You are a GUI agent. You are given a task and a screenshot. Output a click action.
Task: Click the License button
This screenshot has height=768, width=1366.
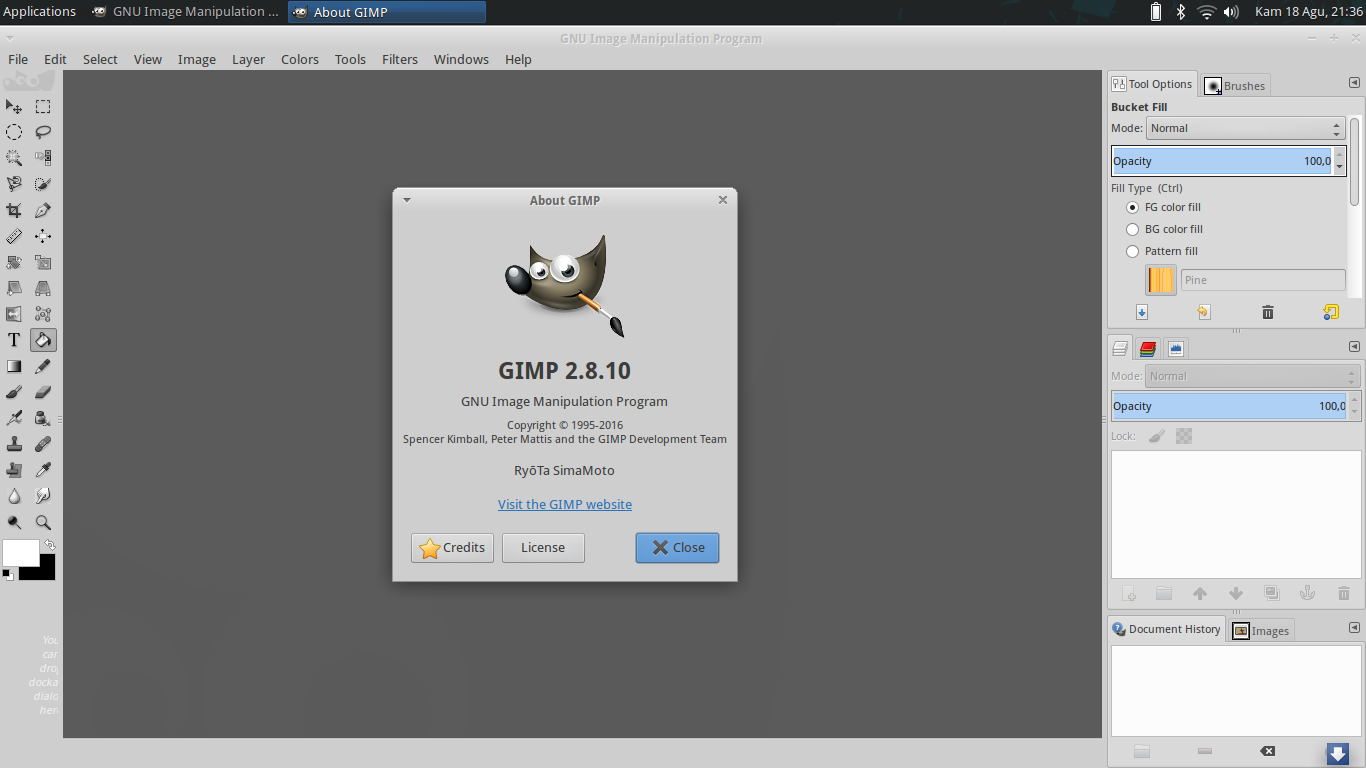[x=543, y=548]
